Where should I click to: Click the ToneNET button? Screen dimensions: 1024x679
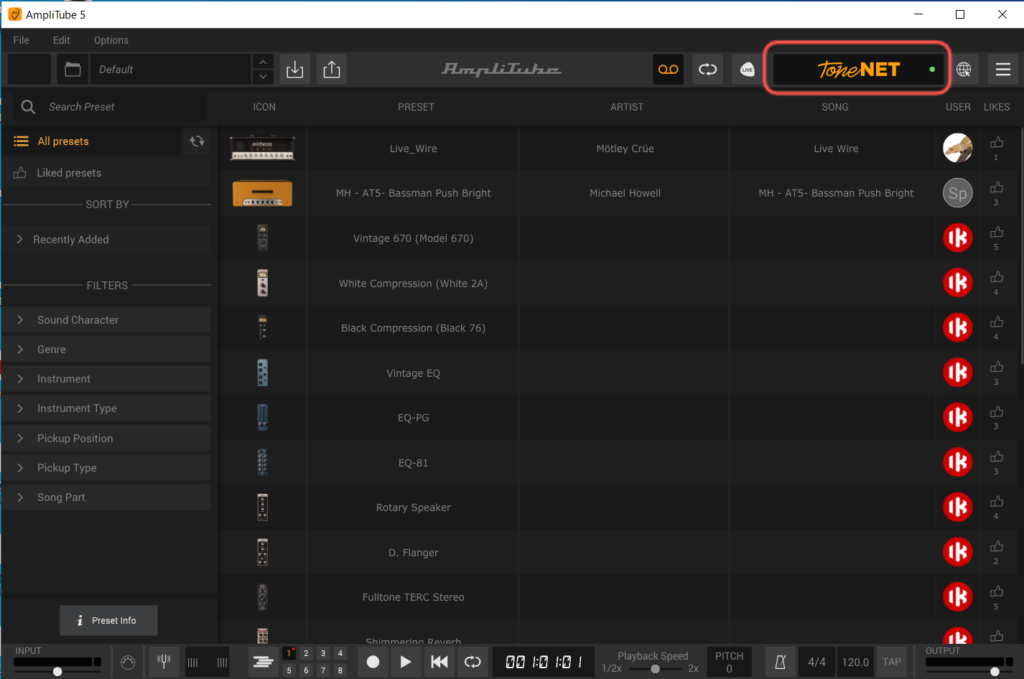pos(857,69)
